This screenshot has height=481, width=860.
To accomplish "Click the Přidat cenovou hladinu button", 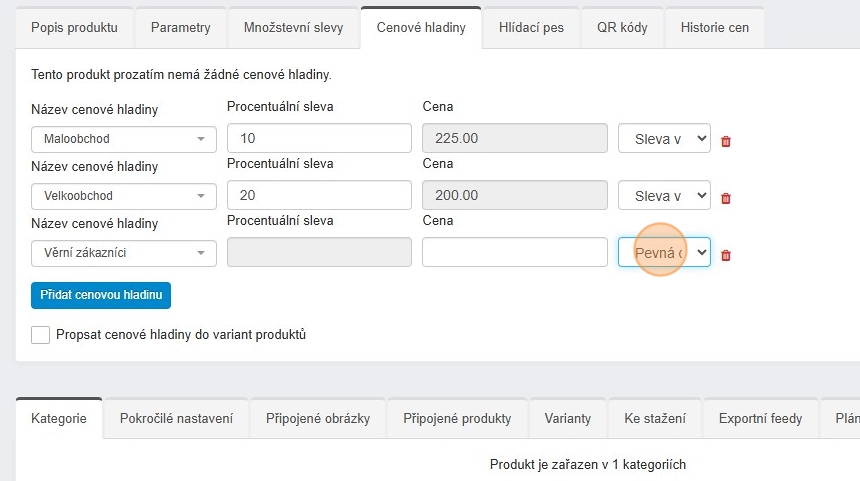I will (101, 295).
